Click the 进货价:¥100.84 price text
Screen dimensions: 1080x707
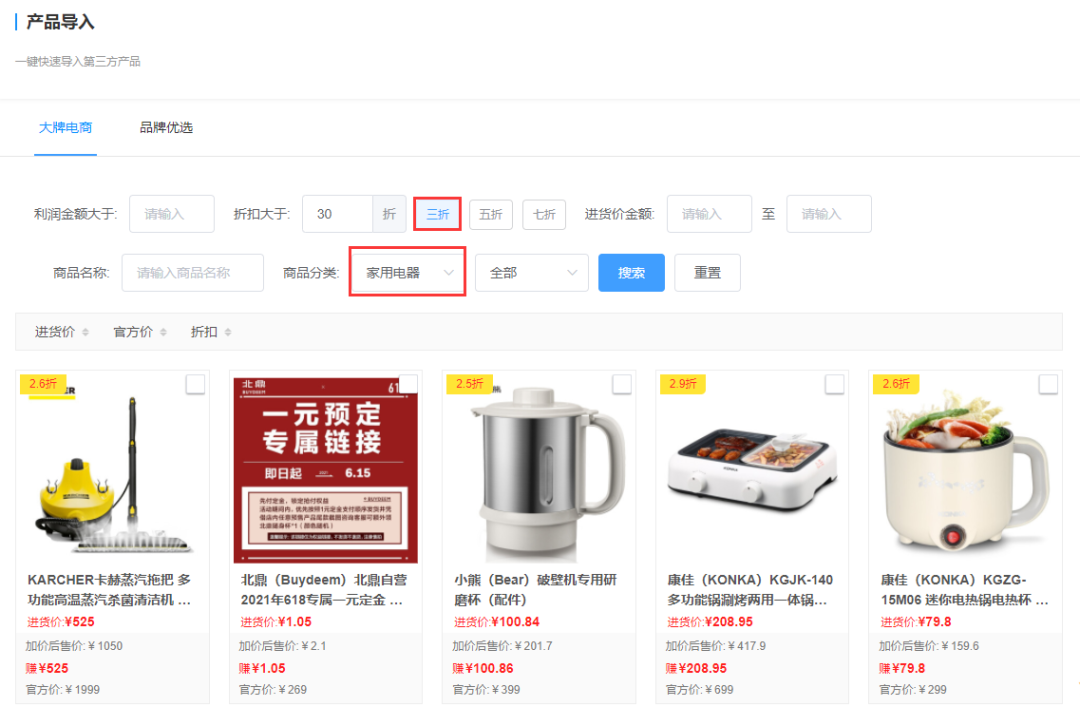(497, 622)
